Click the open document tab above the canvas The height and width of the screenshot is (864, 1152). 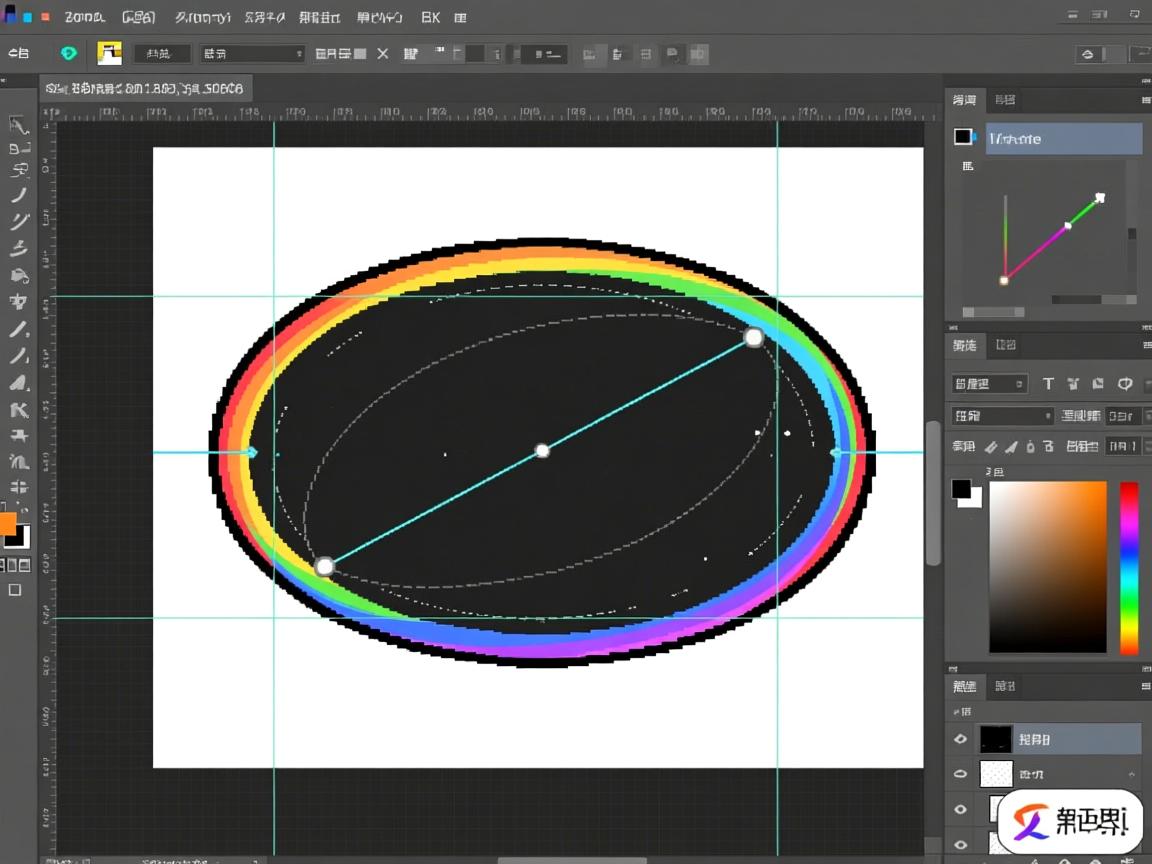click(x=145, y=89)
